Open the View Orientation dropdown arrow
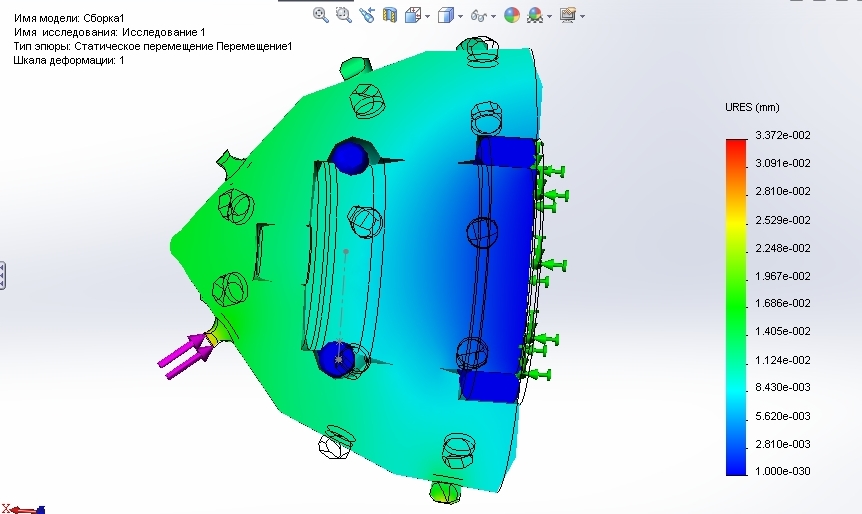862x514 pixels. (427, 16)
